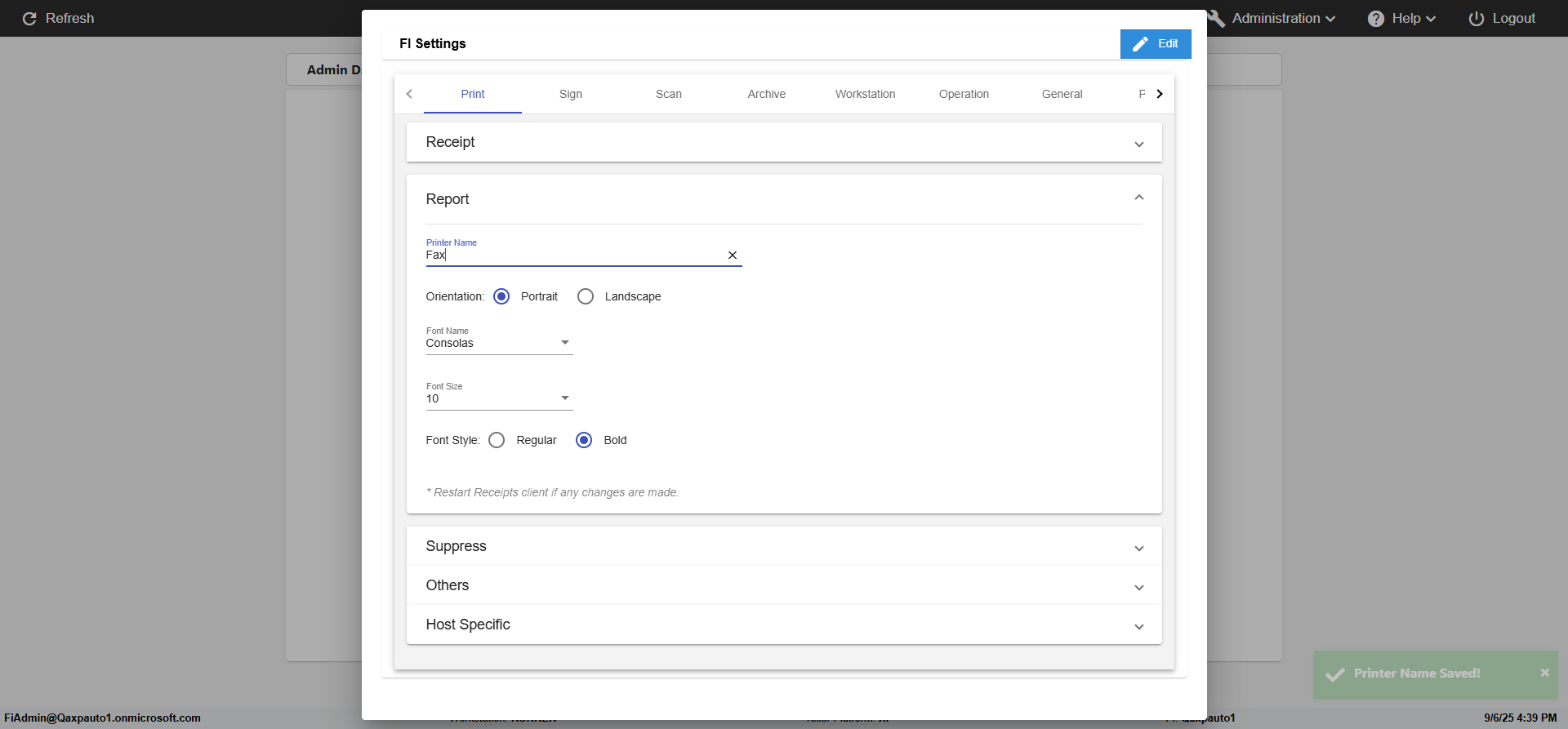This screenshot has width=1568, height=729.
Task: Open the Font Name dropdown
Action: [x=499, y=343]
